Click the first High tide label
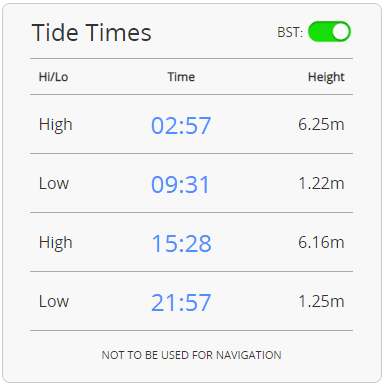This screenshot has width=385, height=386. (x=55, y=125)
